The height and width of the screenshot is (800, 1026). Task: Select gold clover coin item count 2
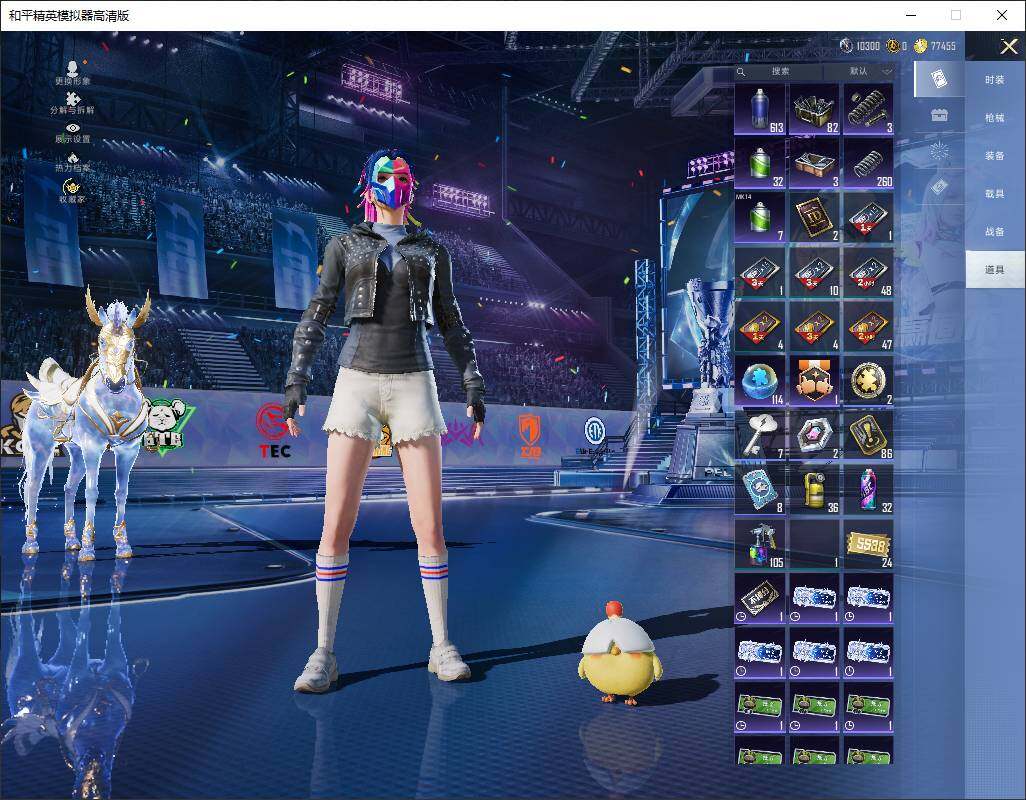(x=868, y=381)
